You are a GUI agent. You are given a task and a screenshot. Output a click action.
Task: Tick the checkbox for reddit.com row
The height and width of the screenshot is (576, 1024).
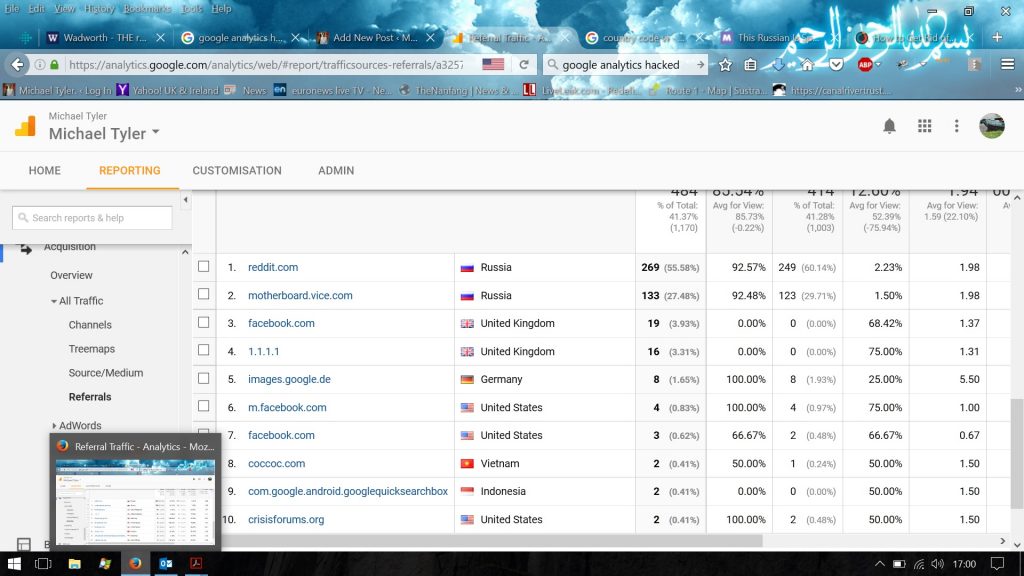point(204,266)
